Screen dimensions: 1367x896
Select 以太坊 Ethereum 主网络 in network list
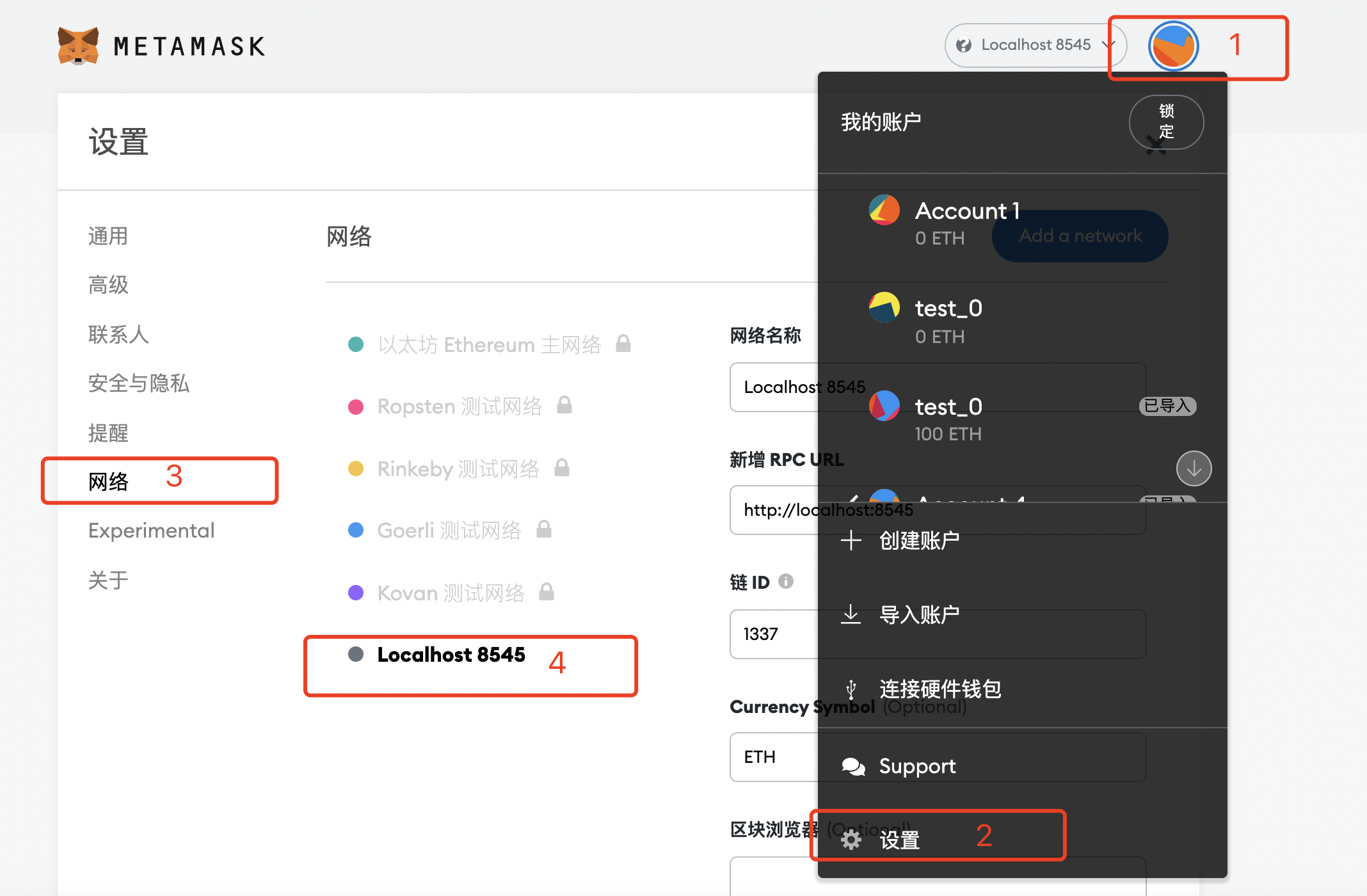tap(490, 345)
